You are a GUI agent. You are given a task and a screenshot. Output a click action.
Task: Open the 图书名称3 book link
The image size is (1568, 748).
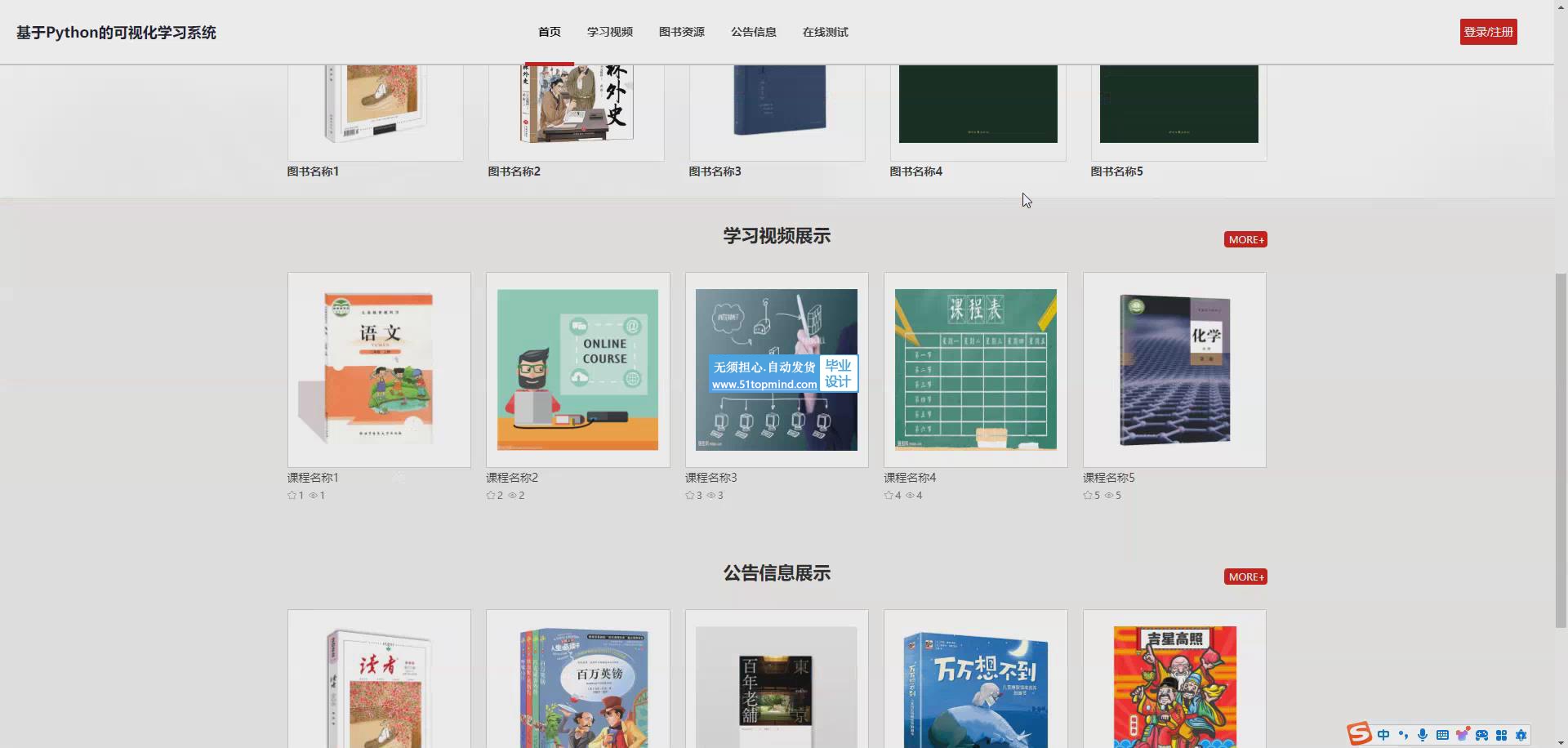[x=715, y=171]
